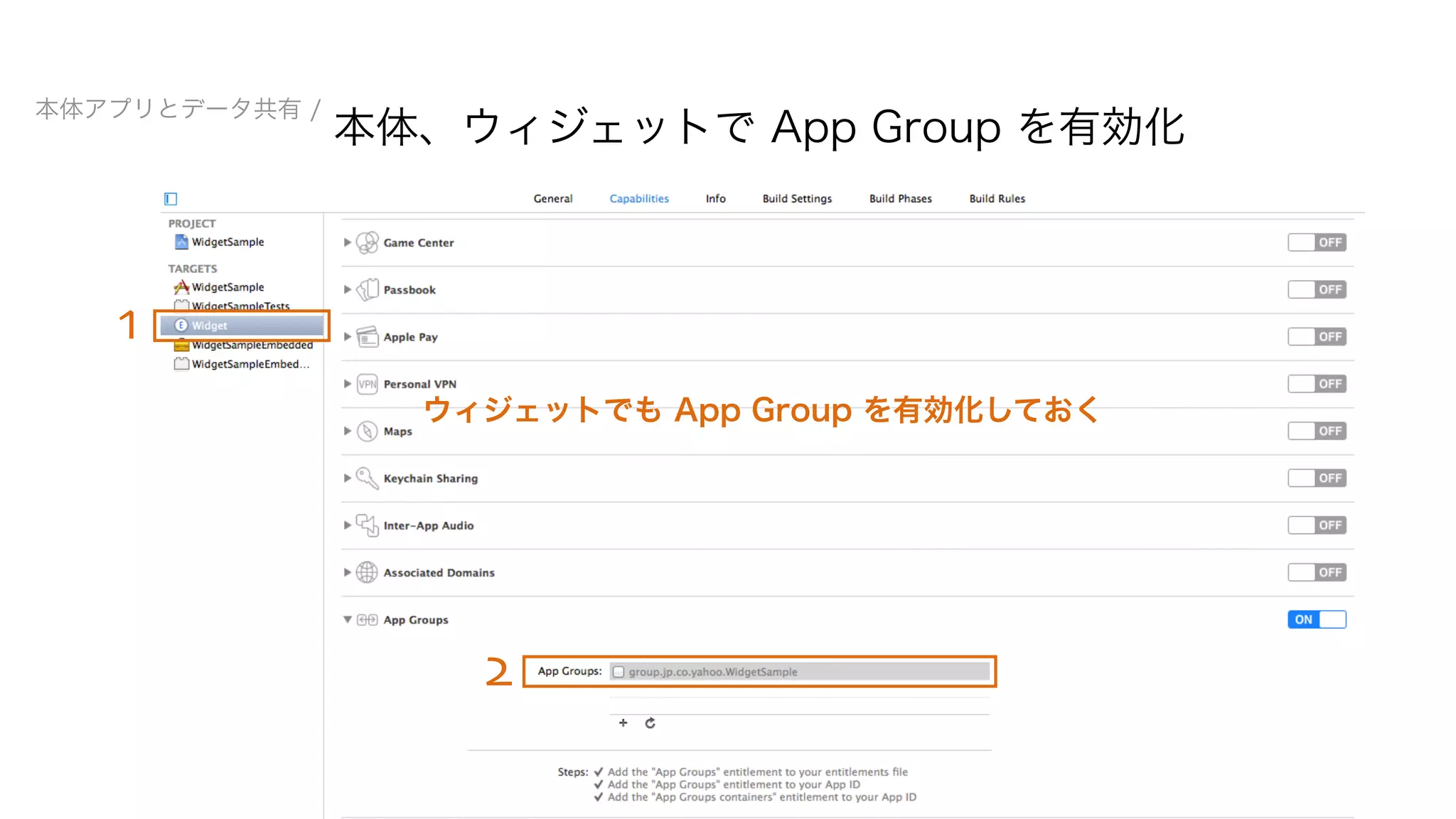
Task: Open the Build Rules tab
Action: [x=997, y=198]
